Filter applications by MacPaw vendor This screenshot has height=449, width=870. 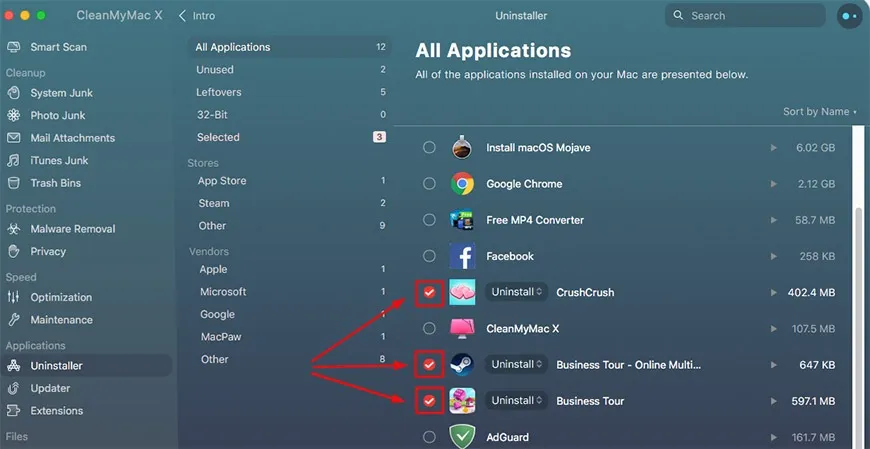pos(290,337)
